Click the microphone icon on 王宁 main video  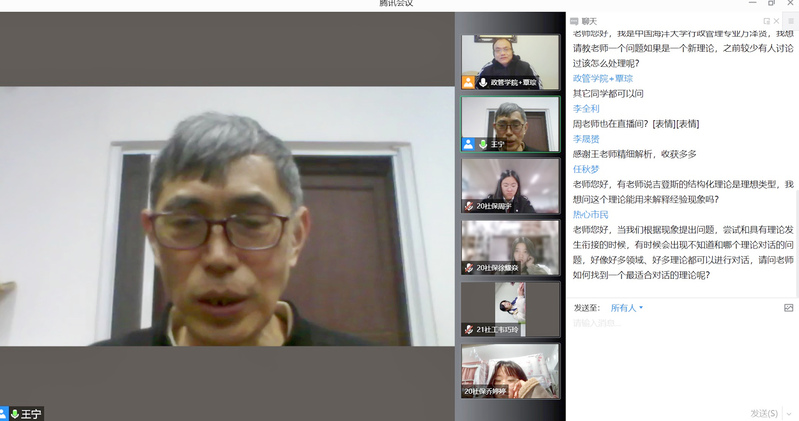coord(15,414)
